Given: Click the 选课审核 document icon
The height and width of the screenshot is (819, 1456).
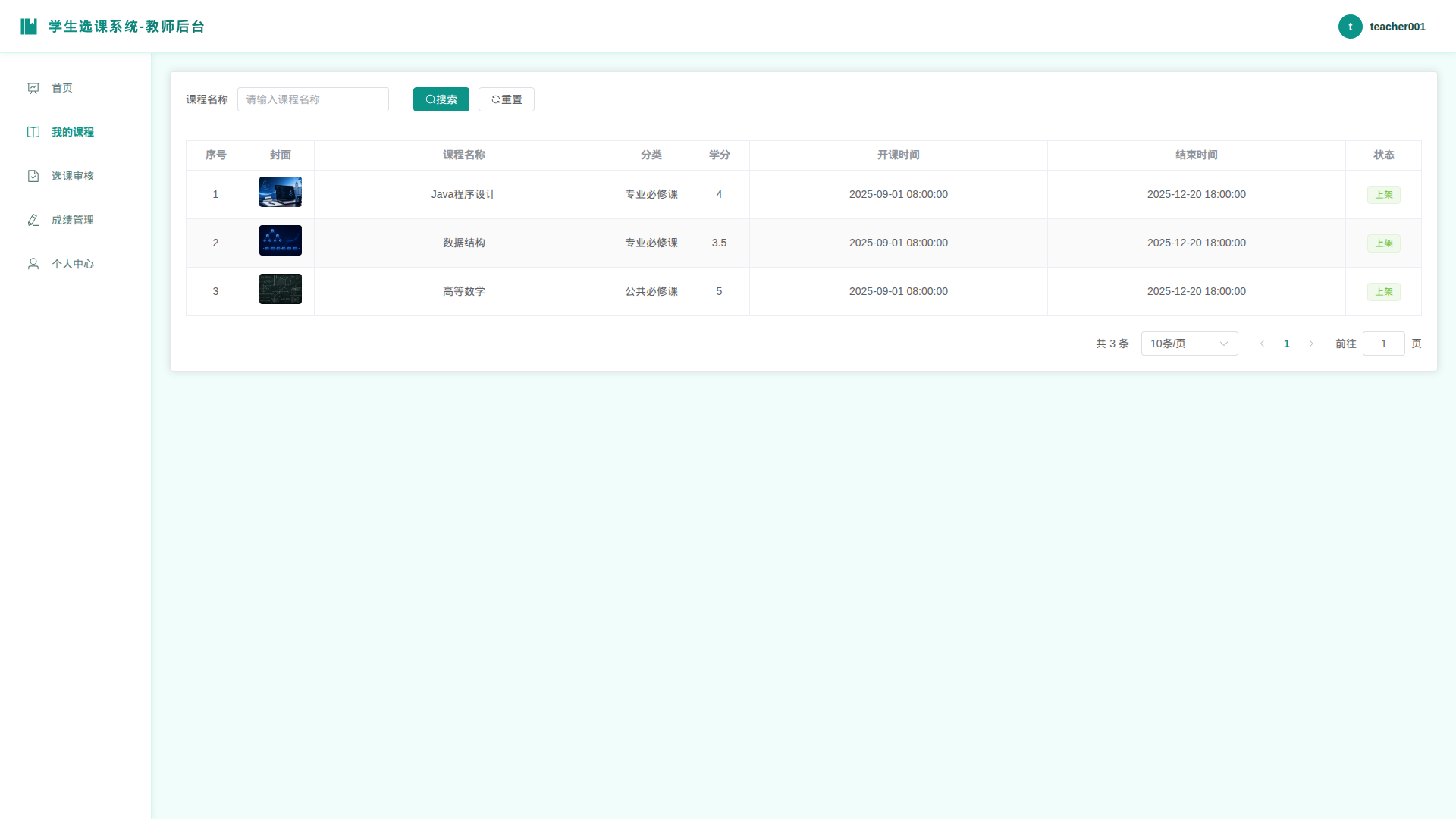Looking at the screenshot, I should 33,176.
